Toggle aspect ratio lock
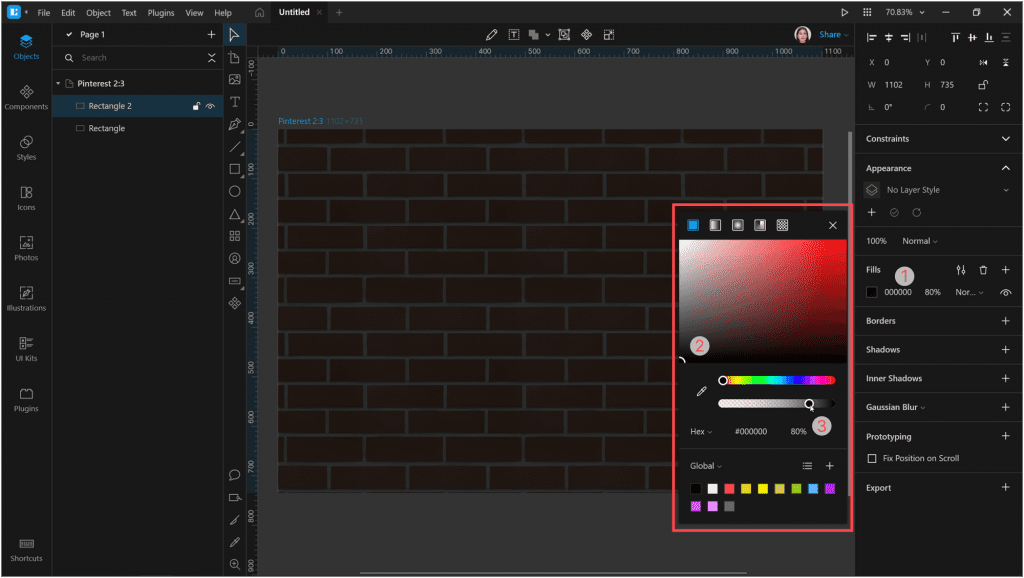Image resolution: width=1024 pixels, height=578 pixels. tap(983, 85)
